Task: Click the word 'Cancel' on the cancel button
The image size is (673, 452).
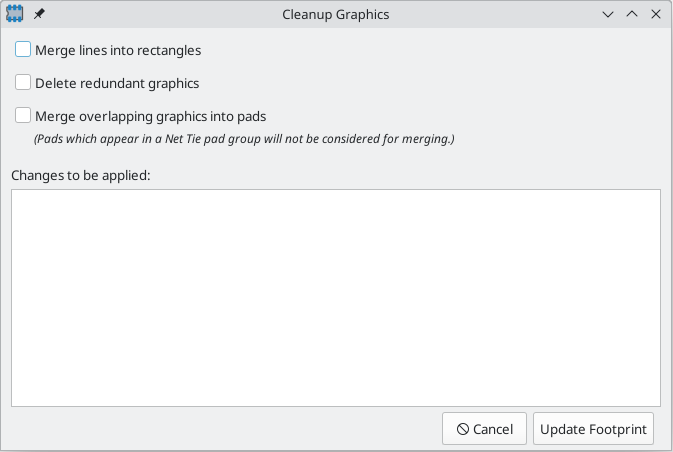Action: point(493,429)
